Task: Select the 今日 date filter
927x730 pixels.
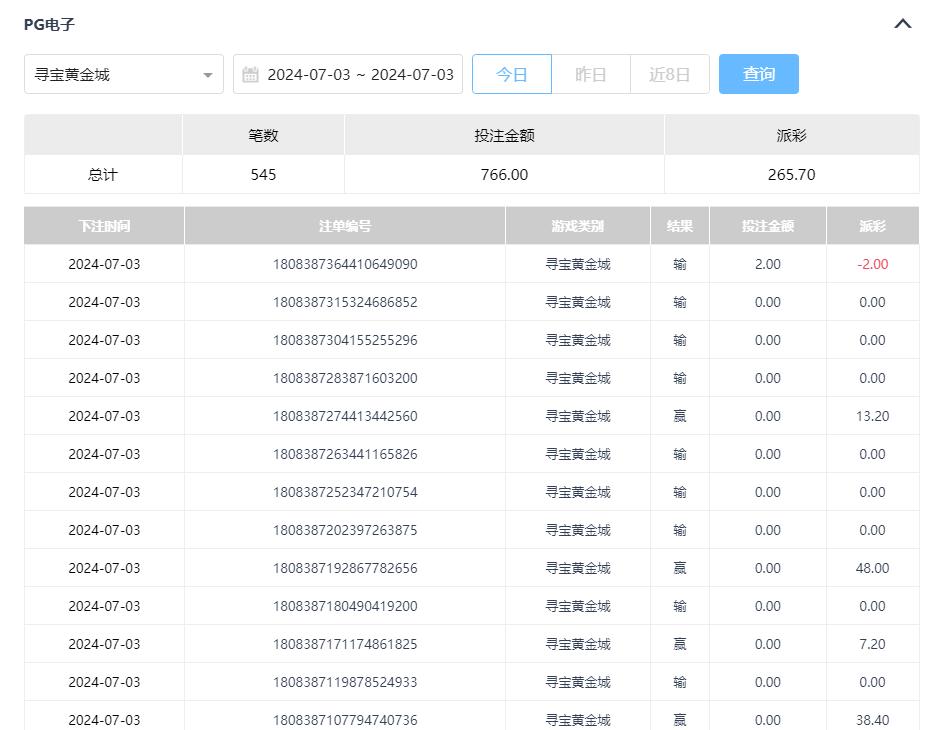Action: click(x=511, y=75)
